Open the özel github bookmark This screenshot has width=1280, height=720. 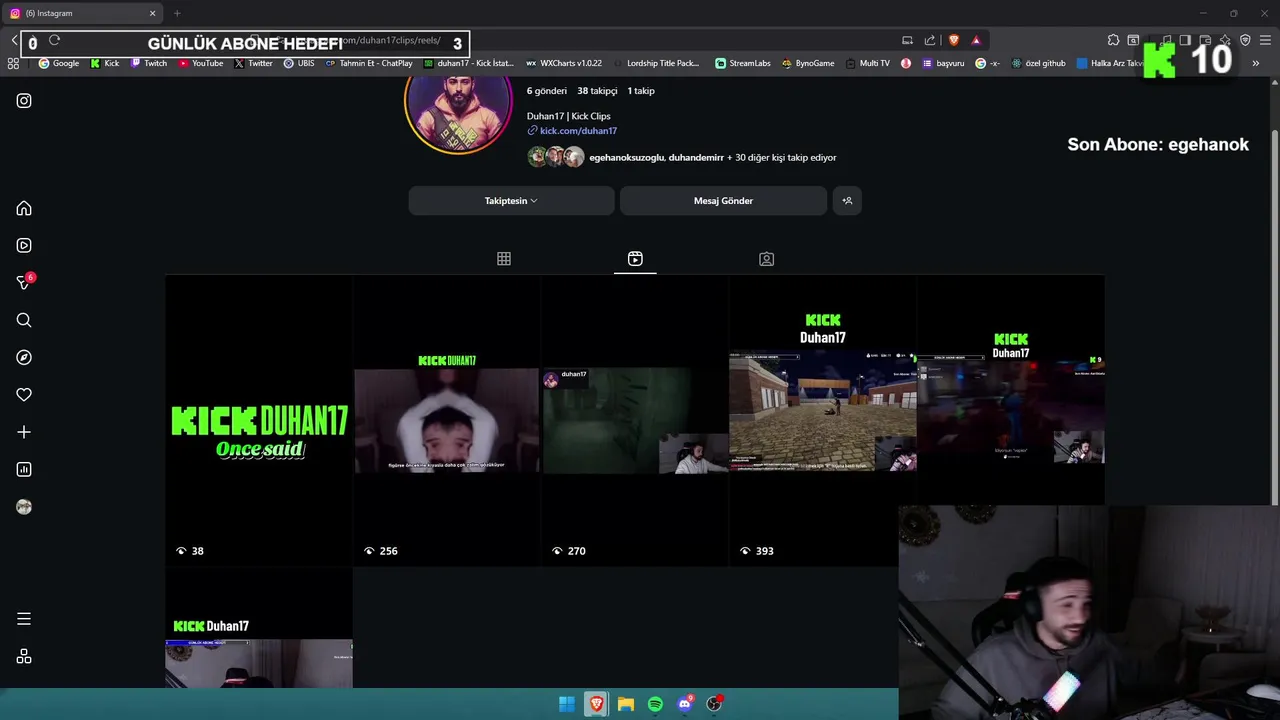pos(1038,63)
